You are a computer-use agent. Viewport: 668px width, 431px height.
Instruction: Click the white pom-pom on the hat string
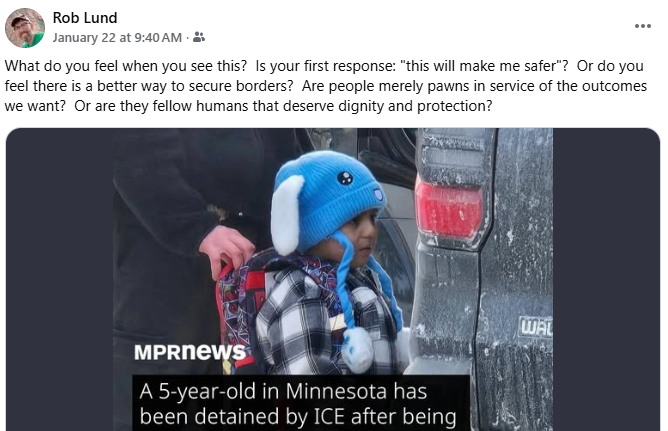pyautogui.click(x=357, y=350)
